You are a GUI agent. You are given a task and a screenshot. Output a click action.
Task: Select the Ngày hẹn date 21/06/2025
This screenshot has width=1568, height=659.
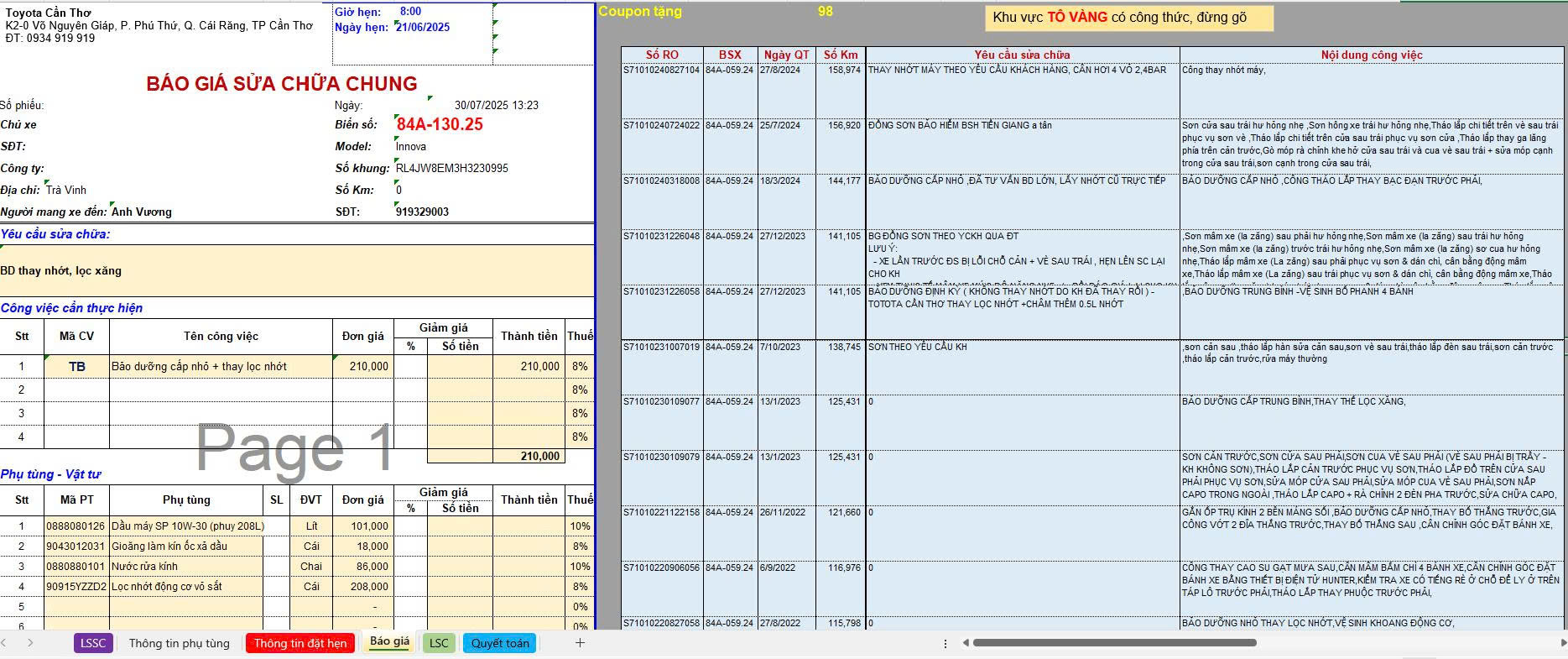[423, 27]
